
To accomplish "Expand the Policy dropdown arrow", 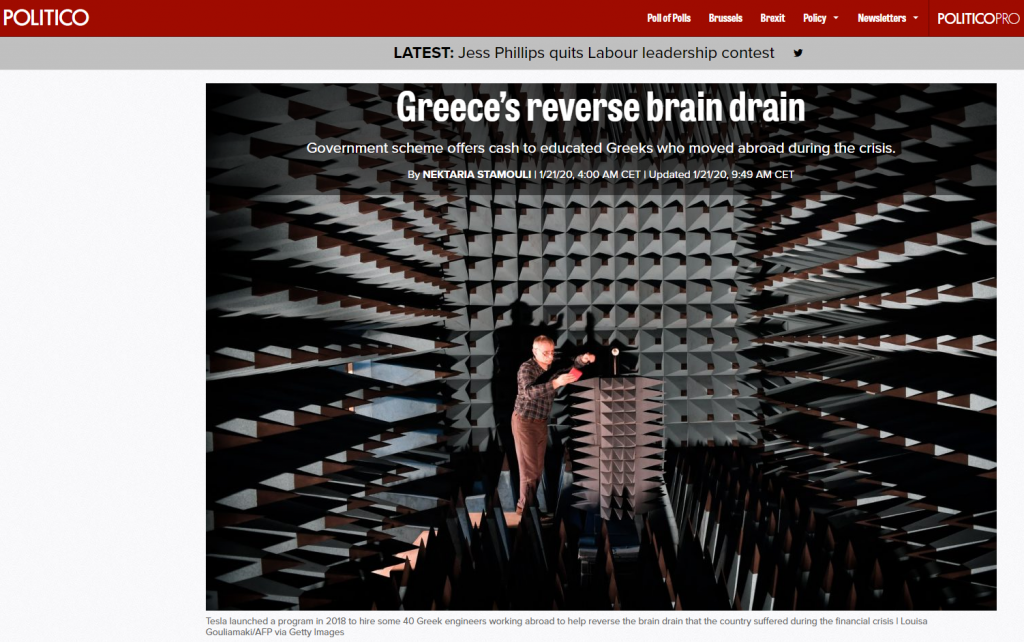I will (835, 19).
